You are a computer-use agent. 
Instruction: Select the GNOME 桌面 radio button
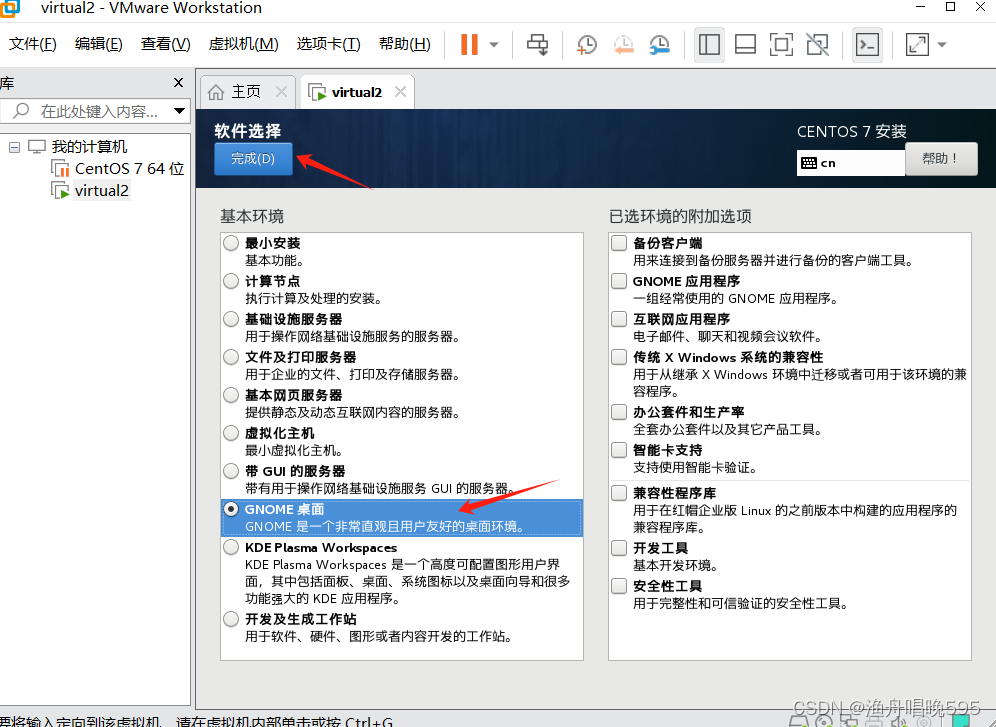pos(231,509)
